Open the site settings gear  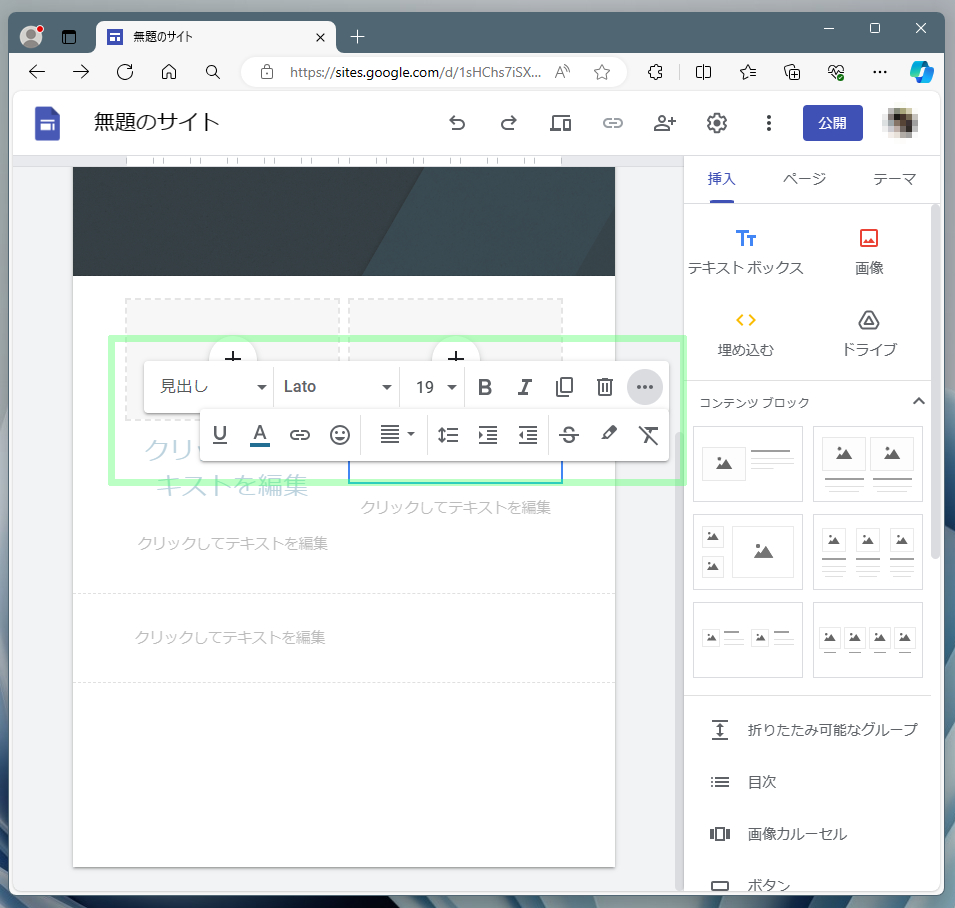(717, 123)
